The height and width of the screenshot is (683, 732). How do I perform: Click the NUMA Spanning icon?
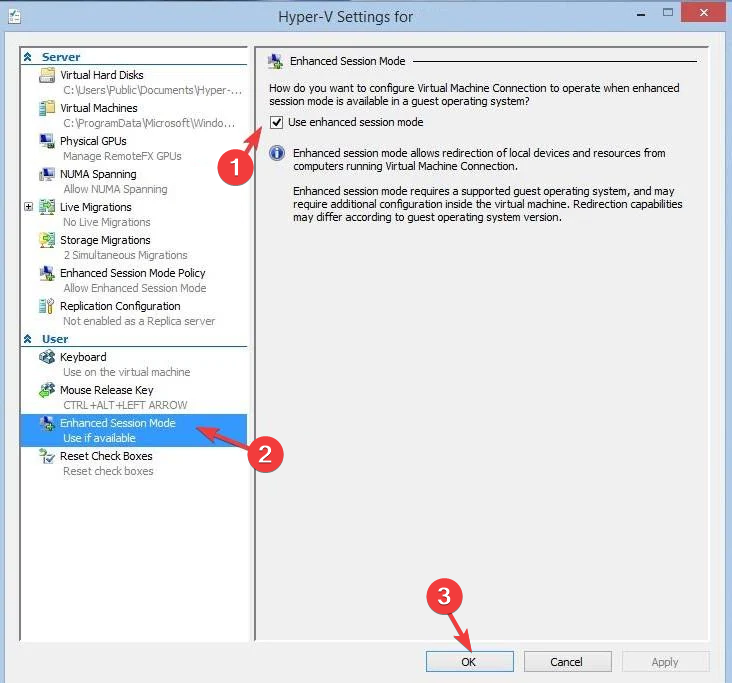[47, 174]
